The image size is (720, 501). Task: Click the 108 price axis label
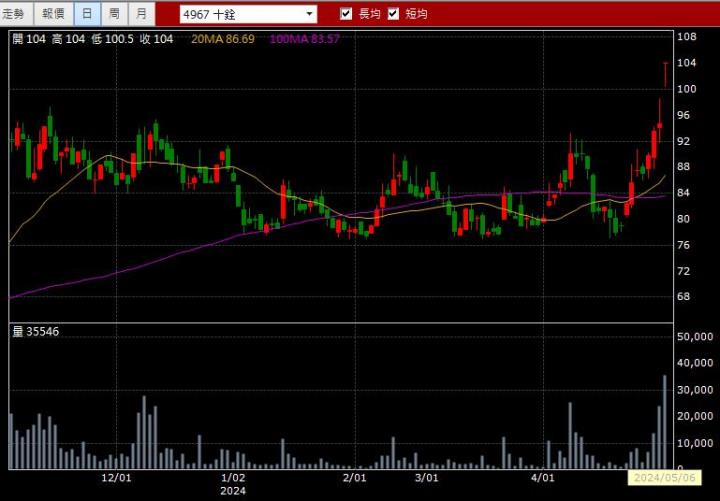tap(686, 37)
